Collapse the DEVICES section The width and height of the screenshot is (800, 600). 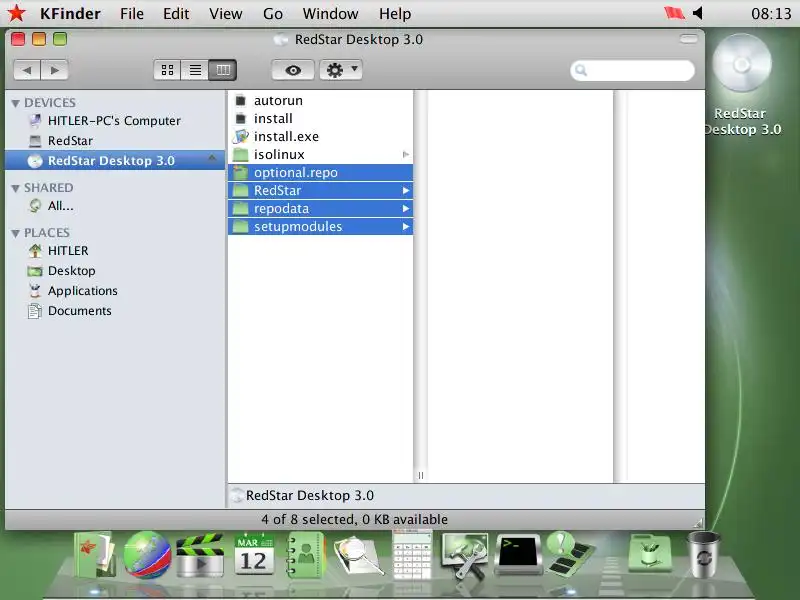click(15, 104)
